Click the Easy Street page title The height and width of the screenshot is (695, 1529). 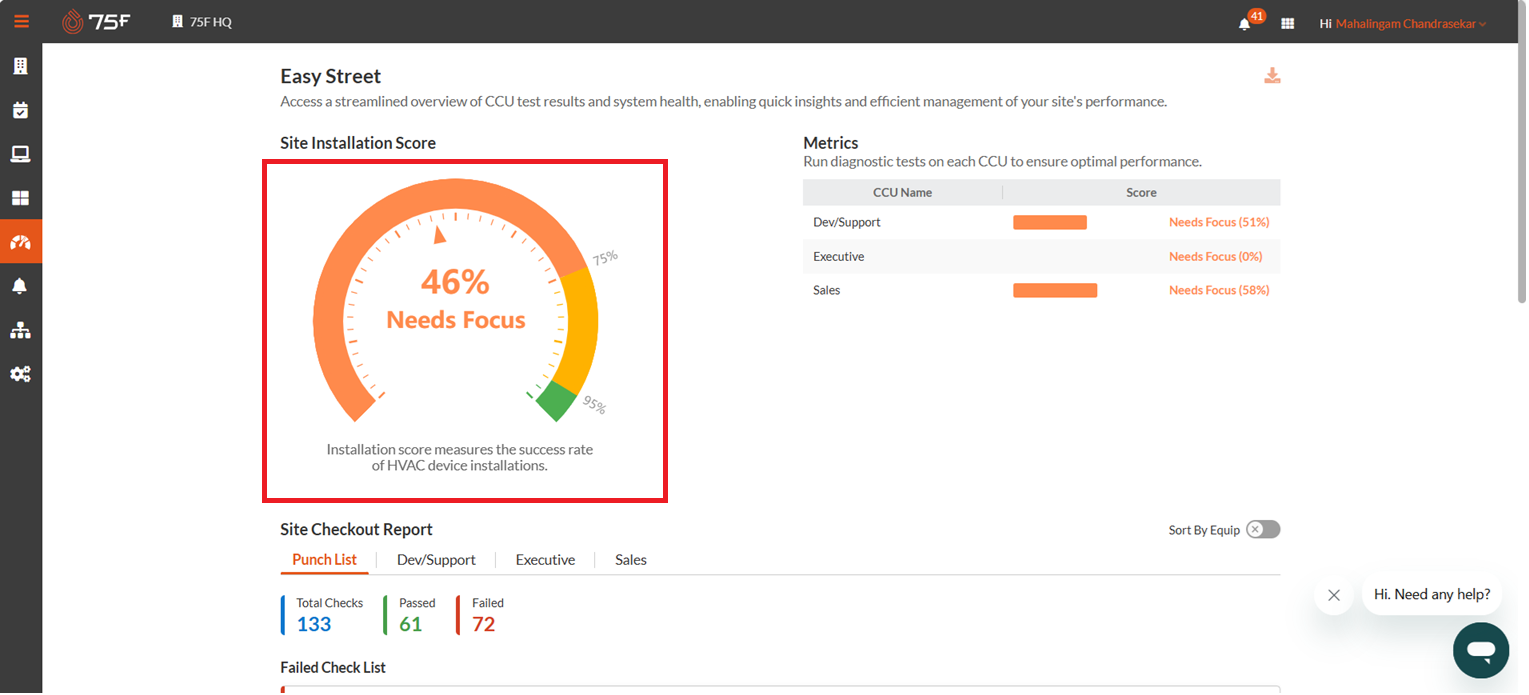click(331, 76)
